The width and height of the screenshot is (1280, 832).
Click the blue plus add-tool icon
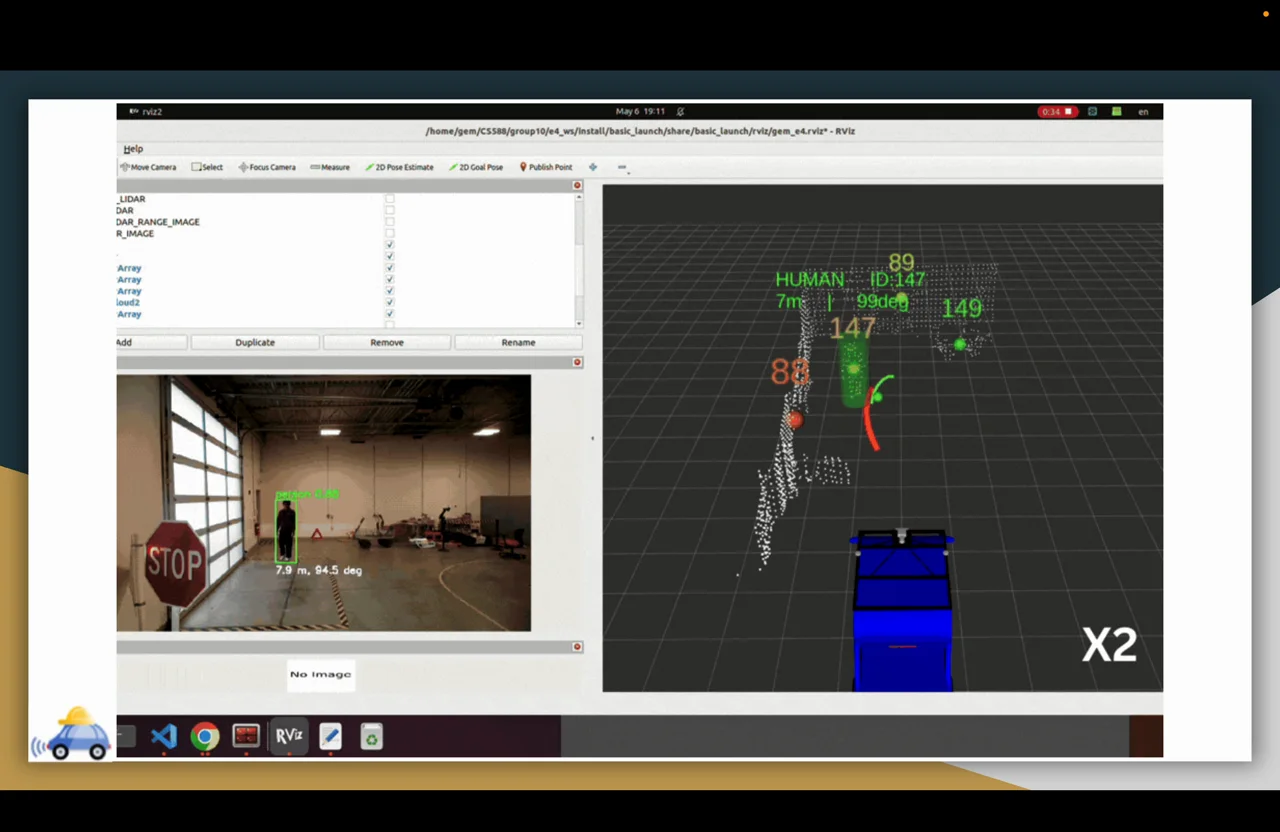(x=593, y=167)
